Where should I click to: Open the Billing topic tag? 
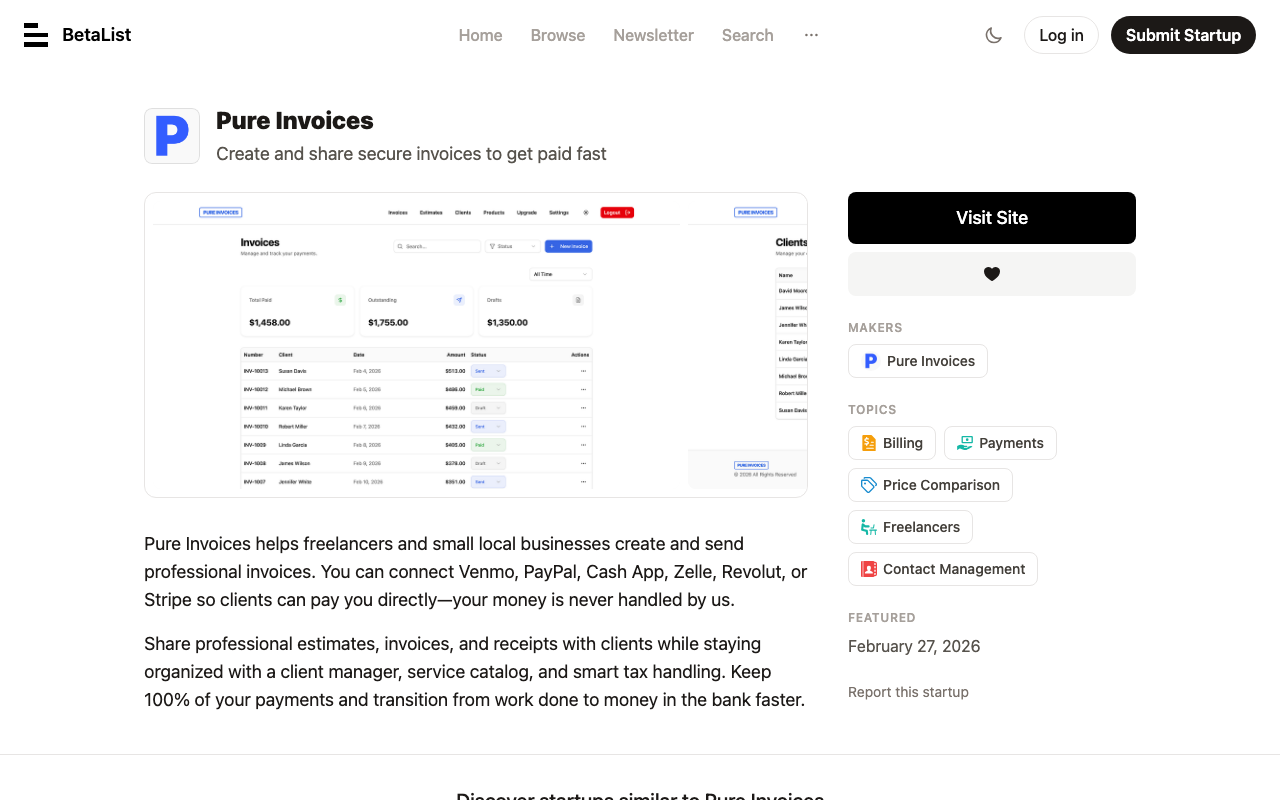coord(892,443)
